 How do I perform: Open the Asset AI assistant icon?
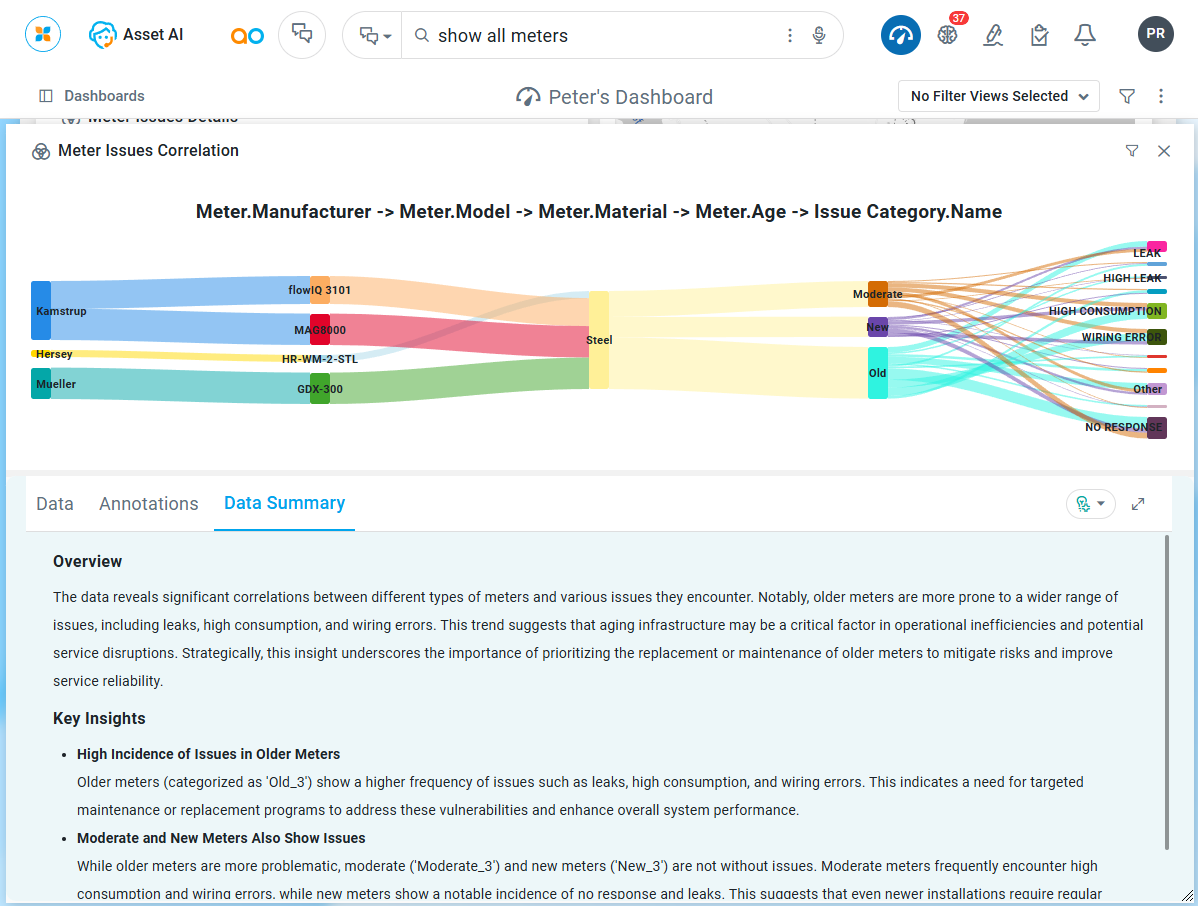point(103,35)
